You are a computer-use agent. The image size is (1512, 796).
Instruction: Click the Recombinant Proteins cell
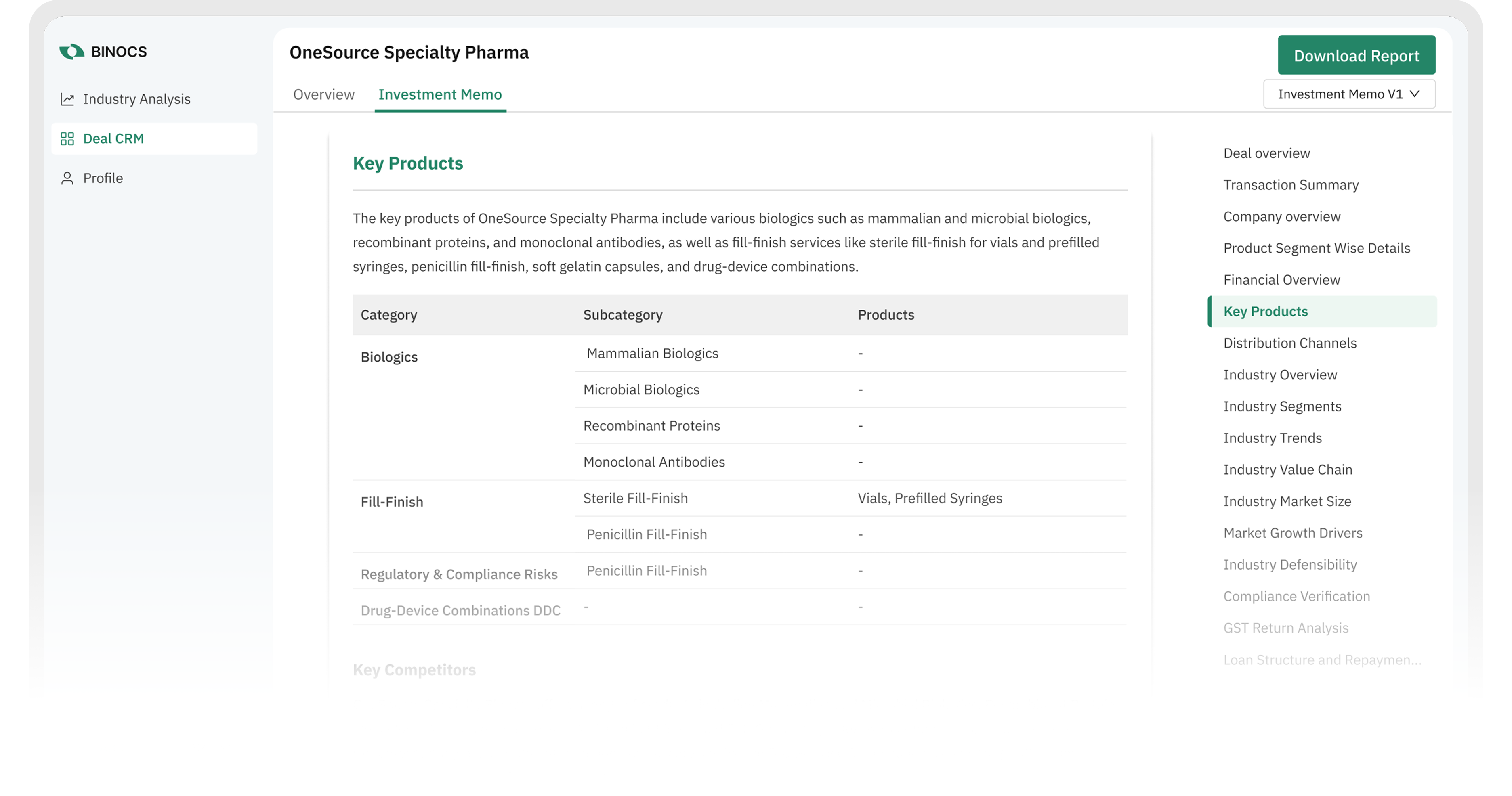651,426
